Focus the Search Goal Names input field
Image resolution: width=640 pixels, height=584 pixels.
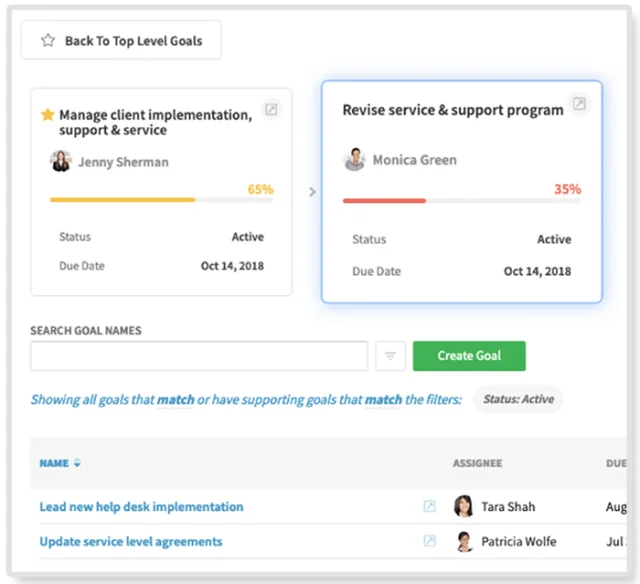point(199,356)
